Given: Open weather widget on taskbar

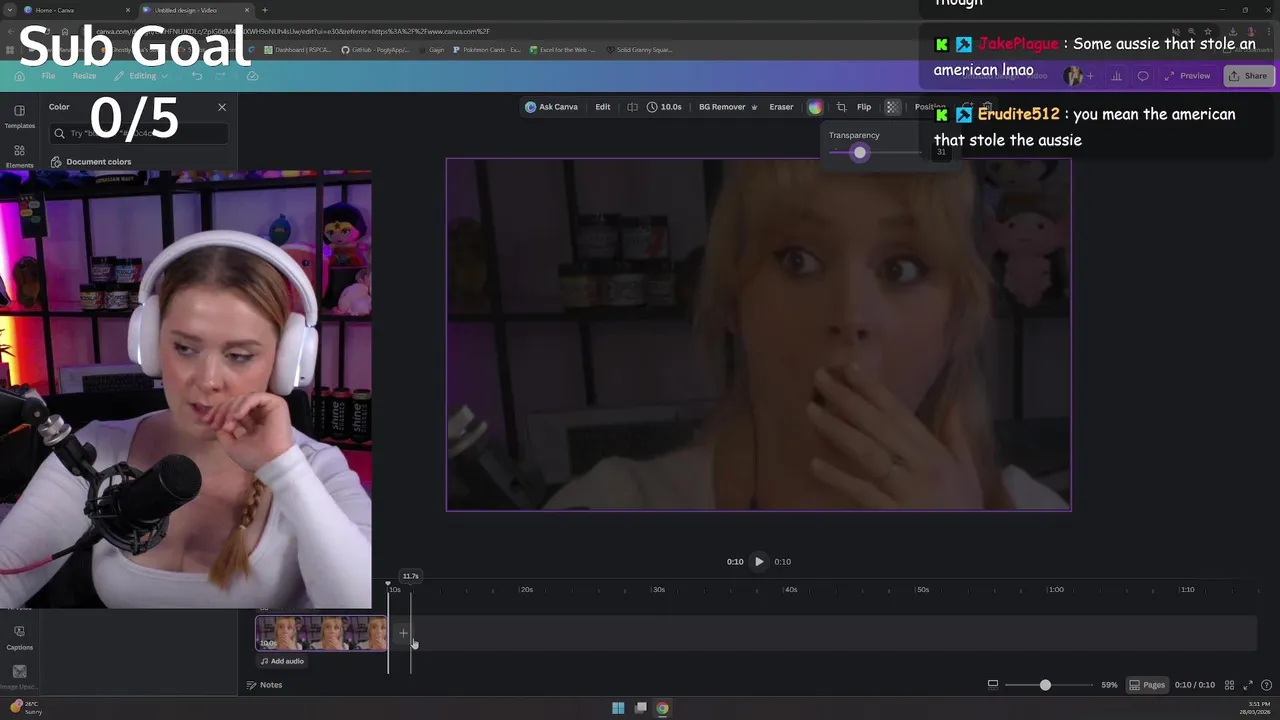Looking at the screenshot, I should [x=26, y=707].
